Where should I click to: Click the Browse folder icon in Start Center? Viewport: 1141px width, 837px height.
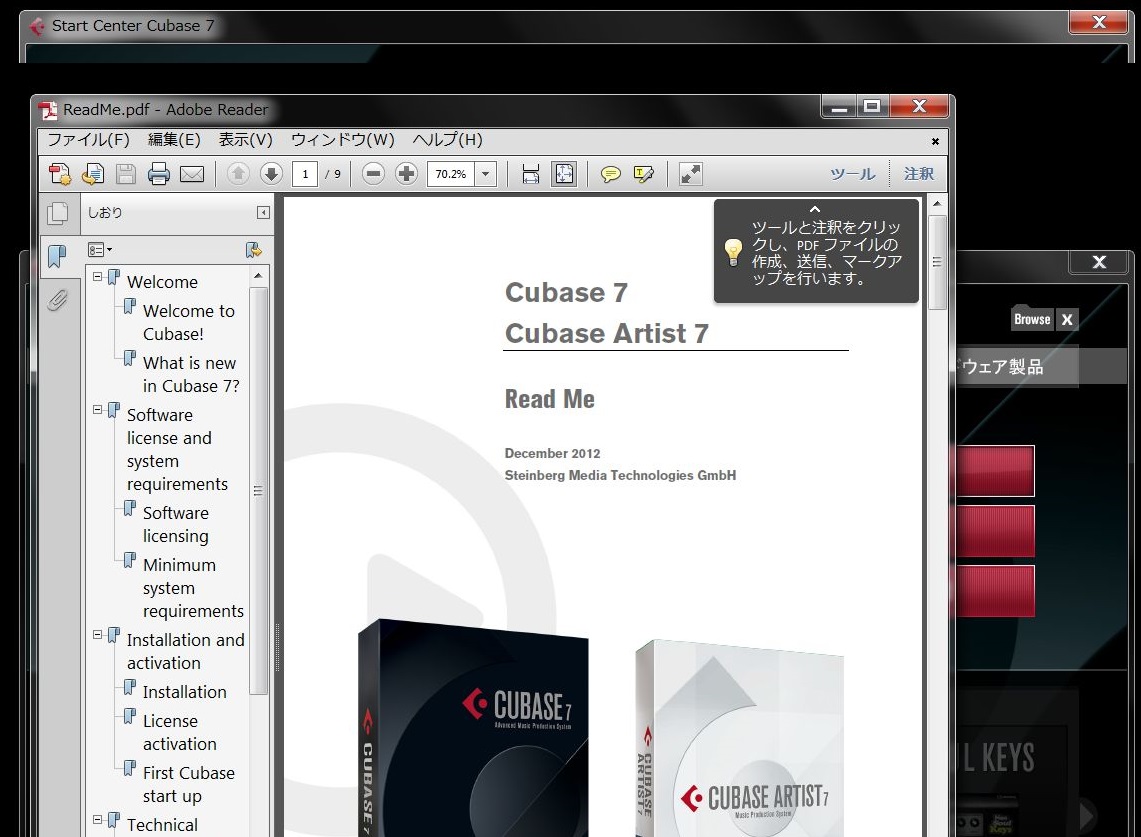pos(1033,318)
